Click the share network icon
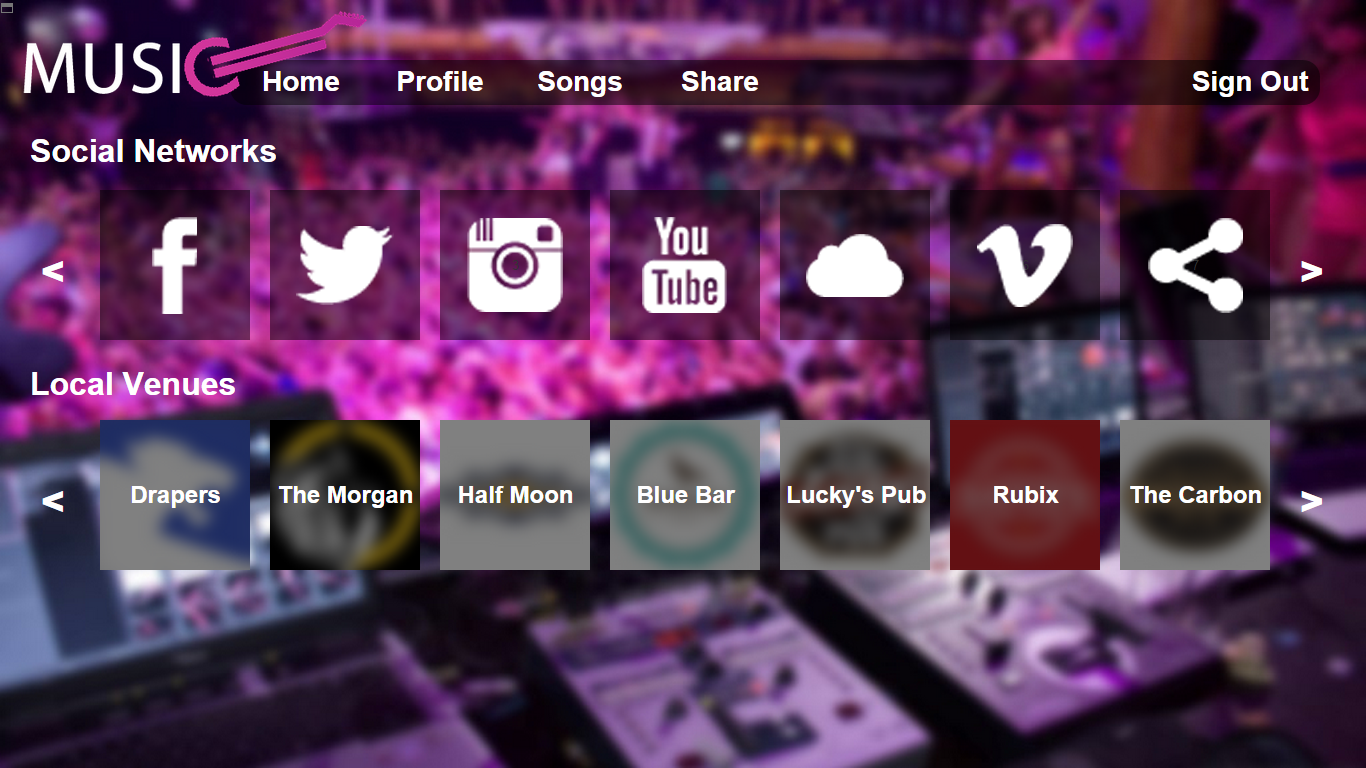This screenshot has height=768, width=1366. (x=1195, y=265)
